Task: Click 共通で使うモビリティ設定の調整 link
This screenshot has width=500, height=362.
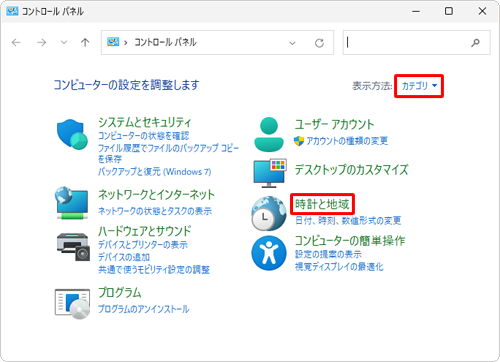Action: tap(154, 269)
